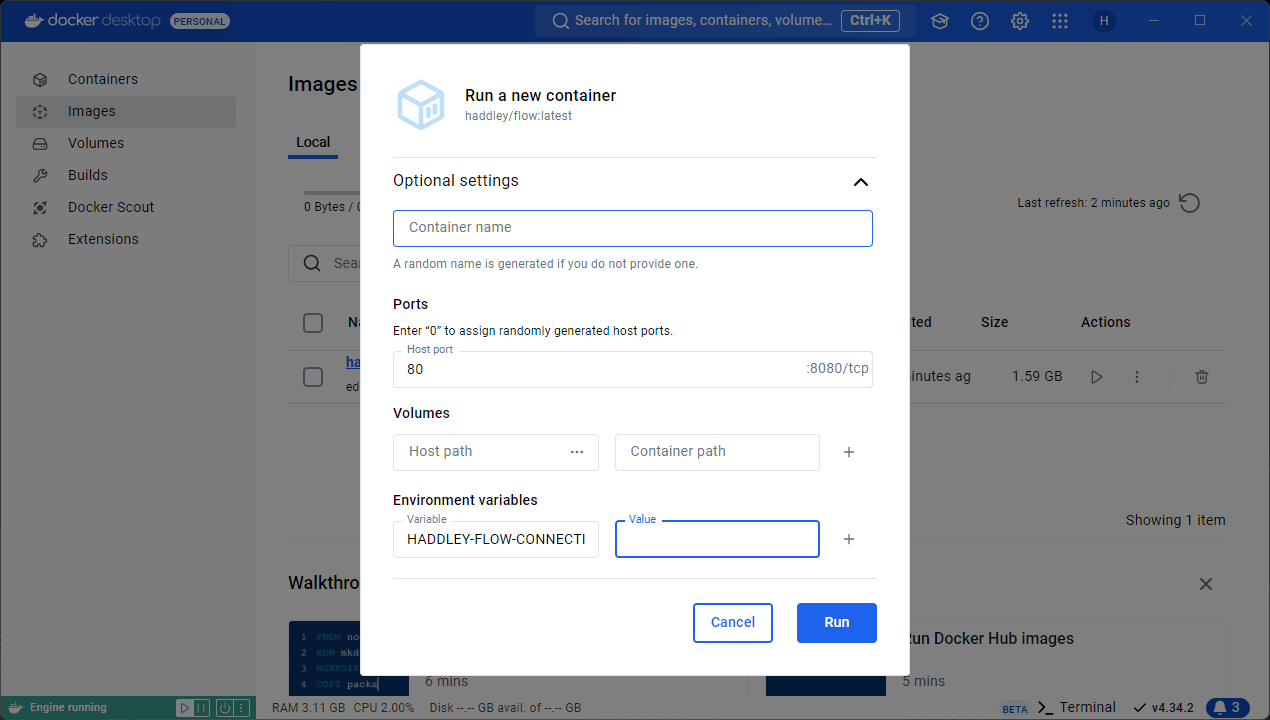Select the haddley/flow image row checkbox
The height and width of the screenshot is (720, 1270).
click(x=313, y=377)
